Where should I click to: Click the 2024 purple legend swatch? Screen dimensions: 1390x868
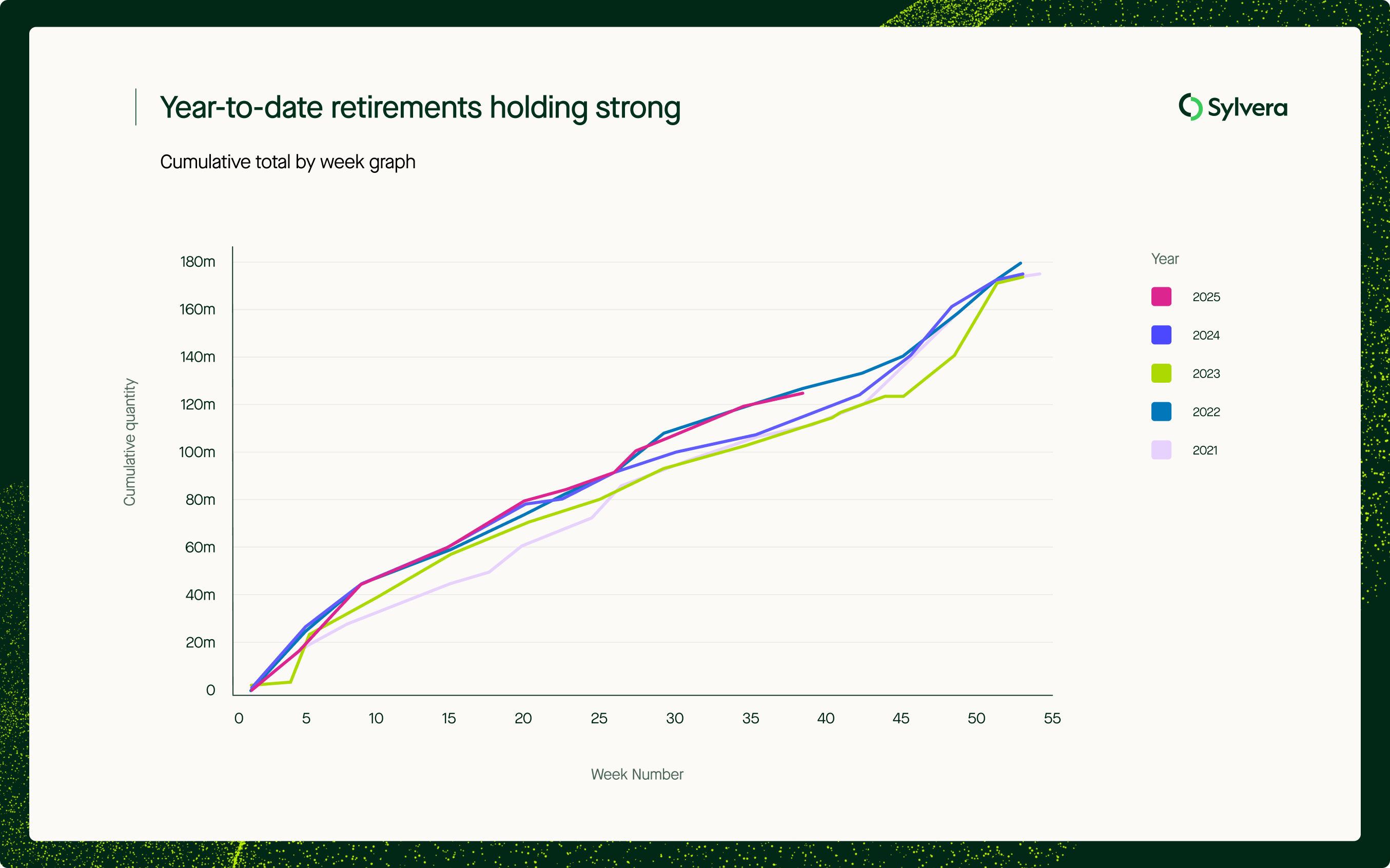point(1161,336)
